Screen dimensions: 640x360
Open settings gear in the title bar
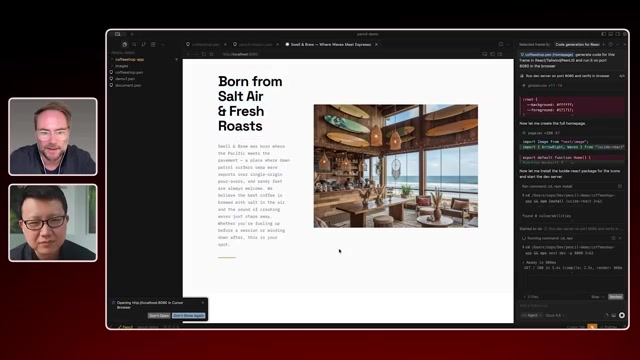[624, 34]
